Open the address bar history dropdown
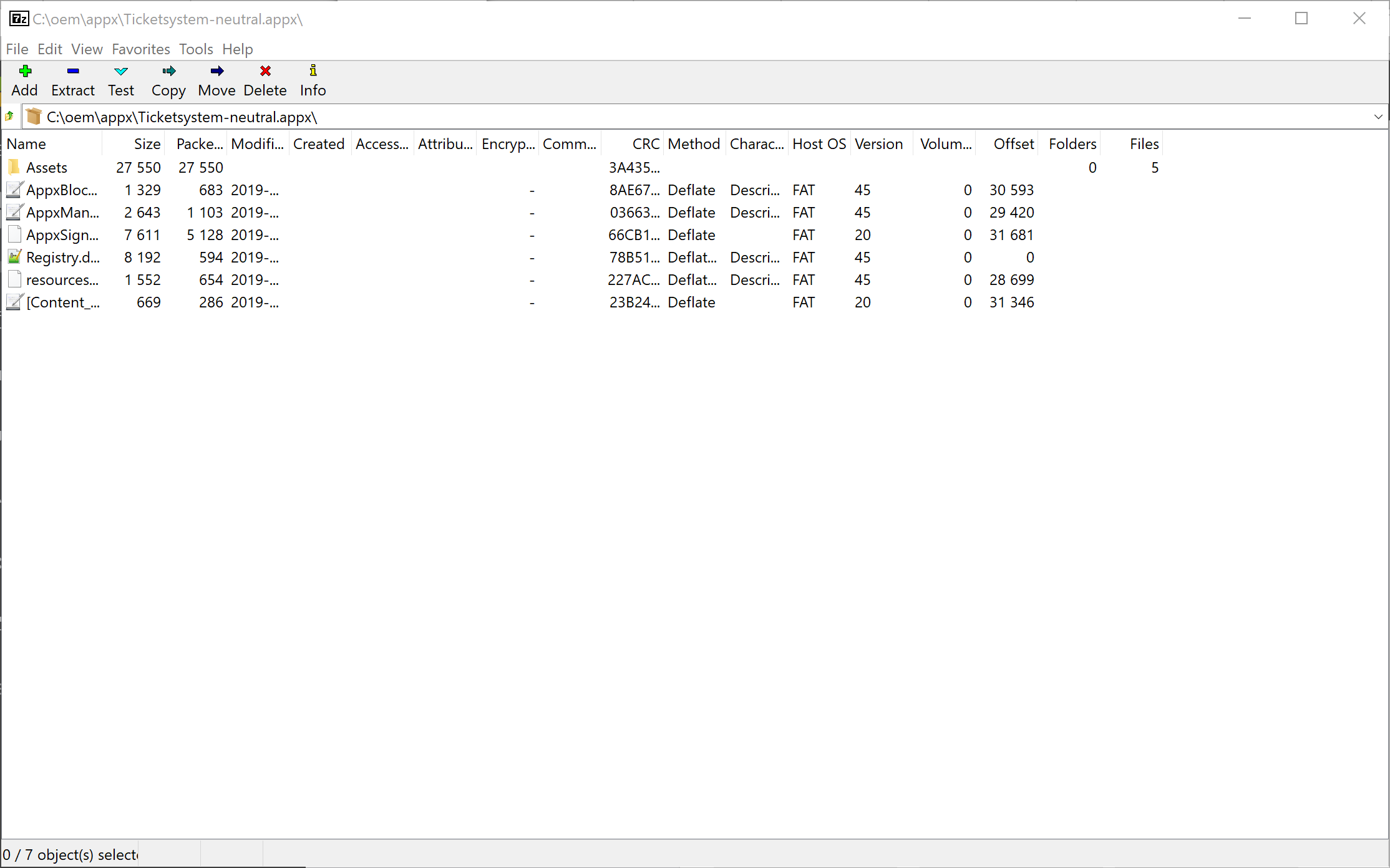Image resolution: width=1390 pixels, height=868 pixels. 1377,117
